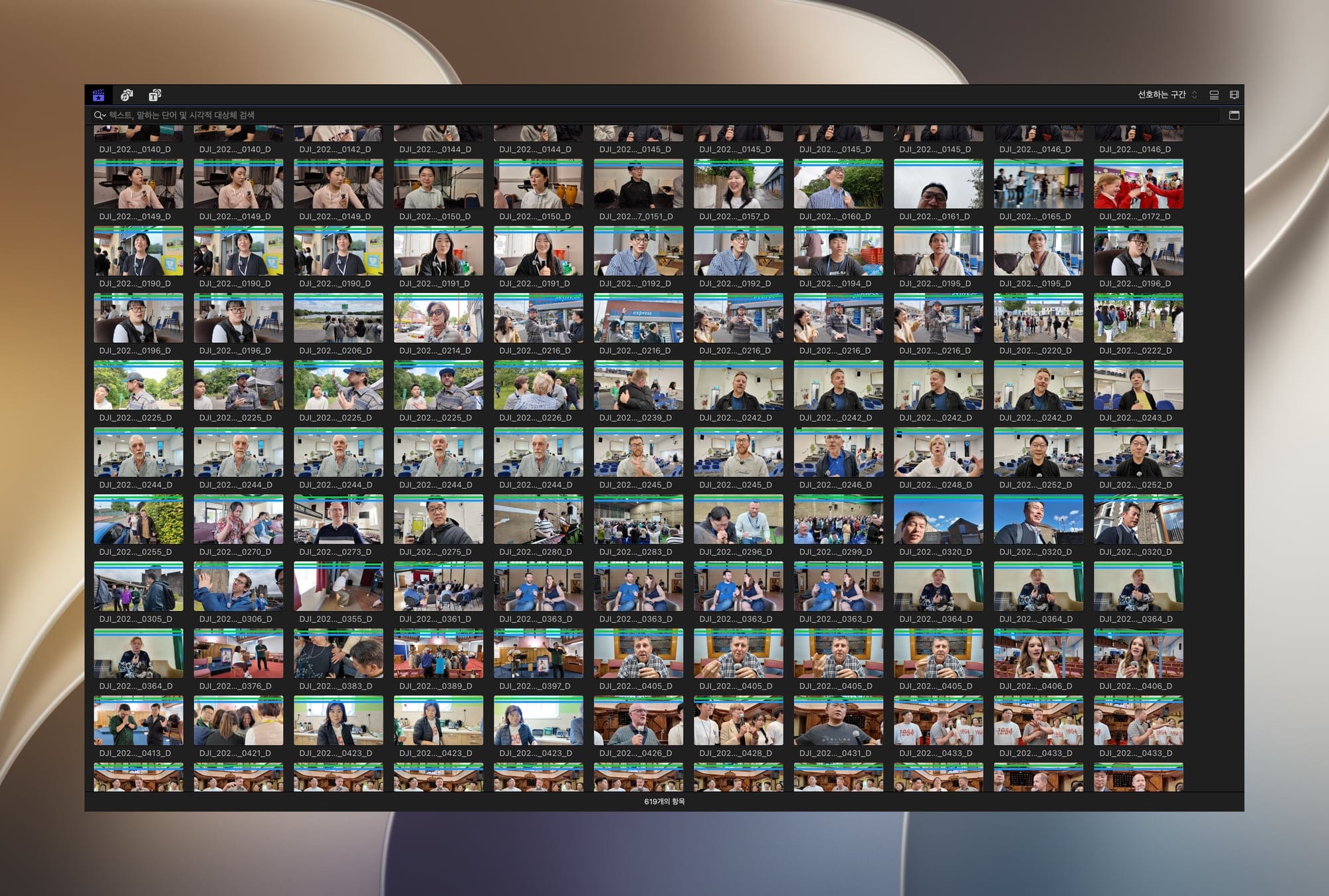Toggle the filter window icon beside search
The height and width of the screenshot is (896, 1329).
point(1234,115)
